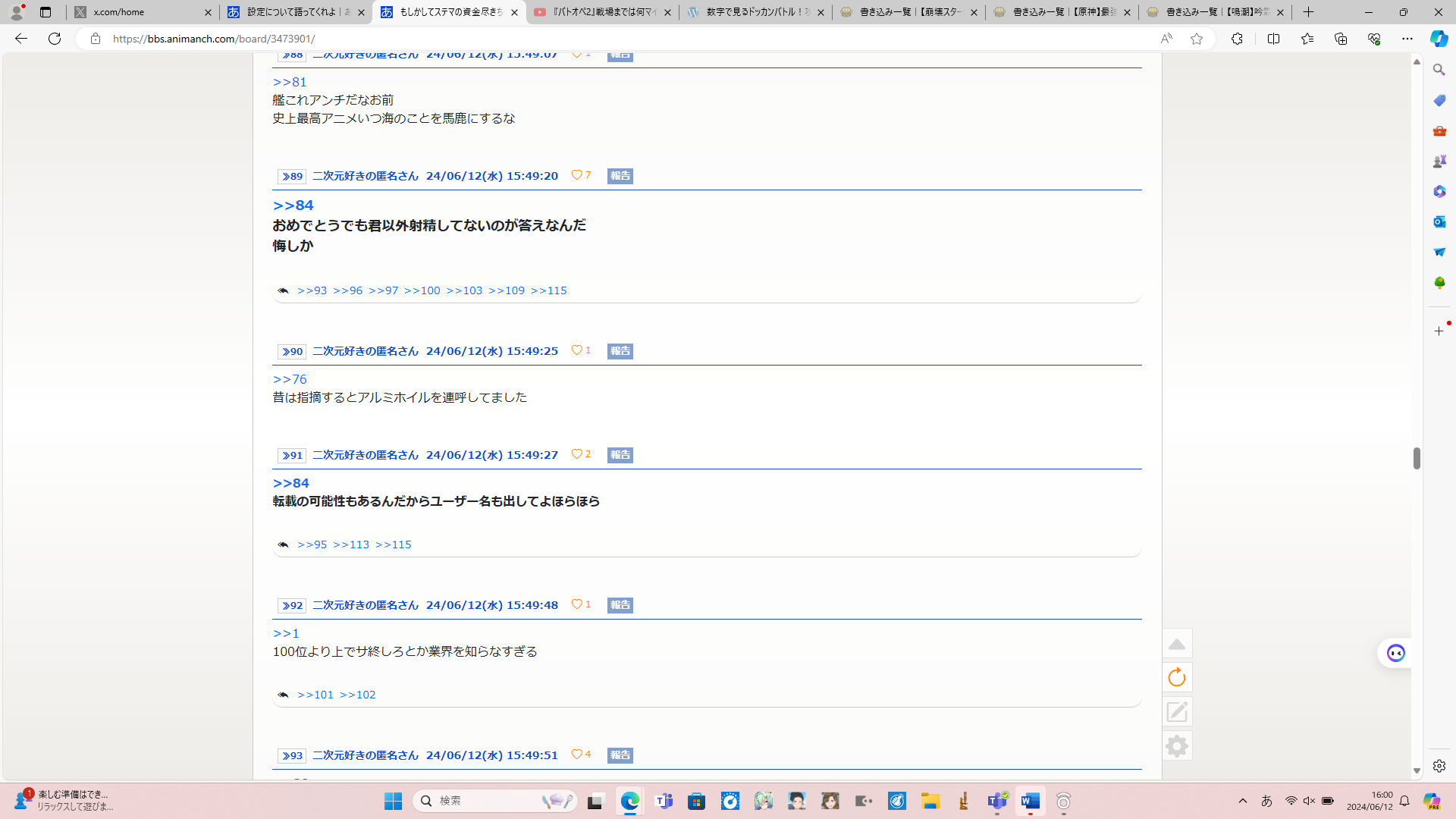Click the 報告 button on post 92
The image size is (1456, 819).
(x=620, y=605)
